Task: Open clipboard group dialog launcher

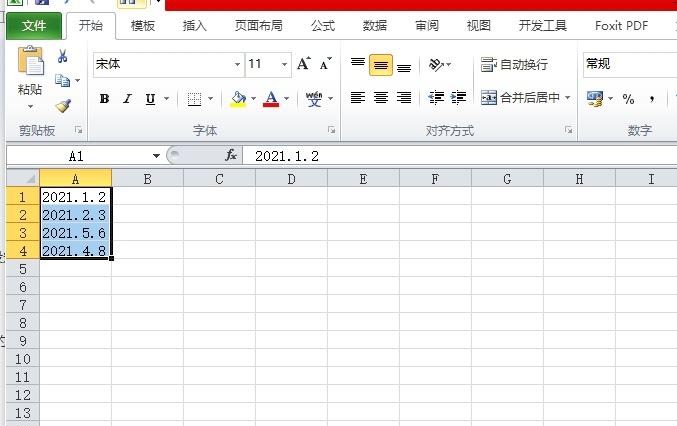Action: (78, 129)
